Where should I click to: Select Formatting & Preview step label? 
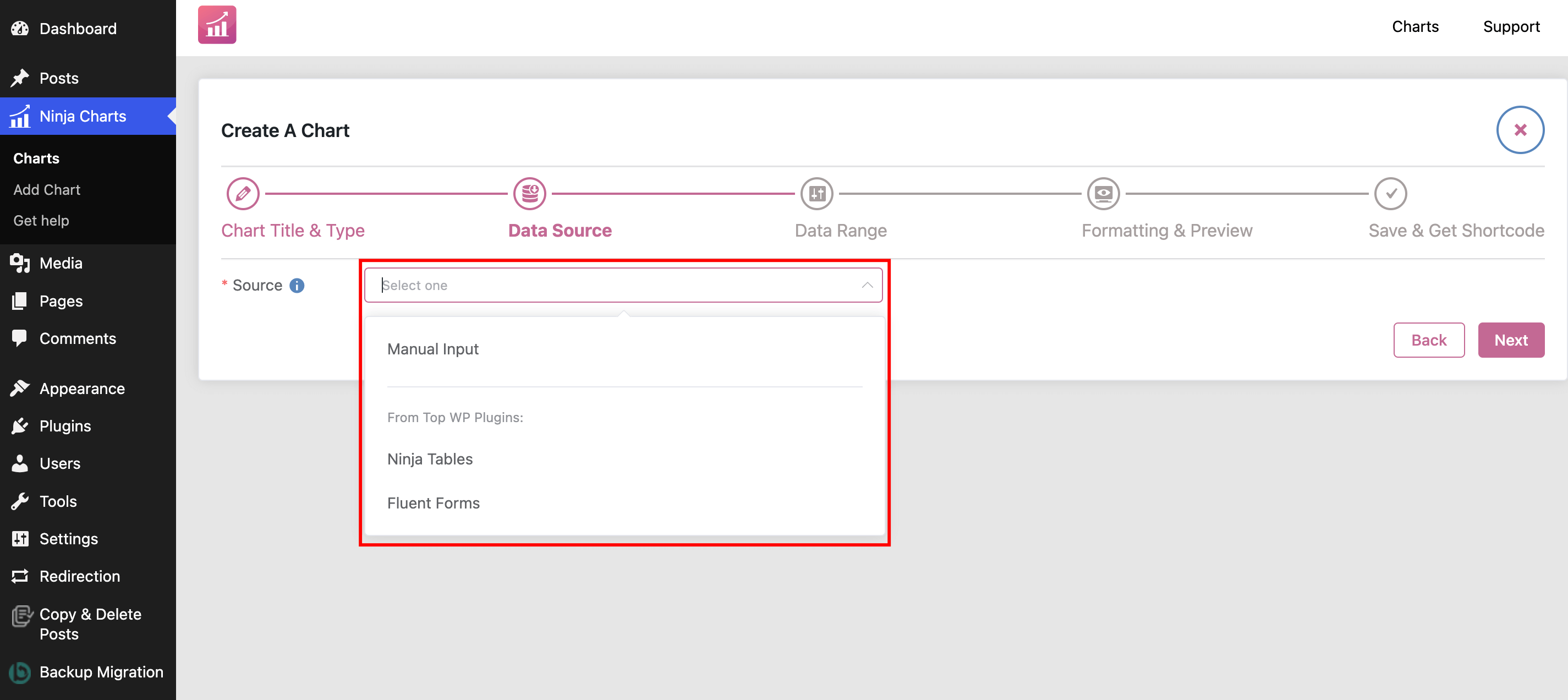(1167, 230)
